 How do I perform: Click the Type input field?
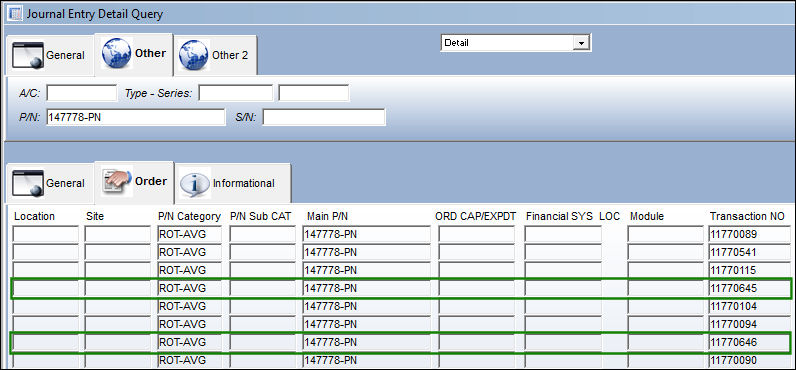pyautogui.click(x=235, y=93)
